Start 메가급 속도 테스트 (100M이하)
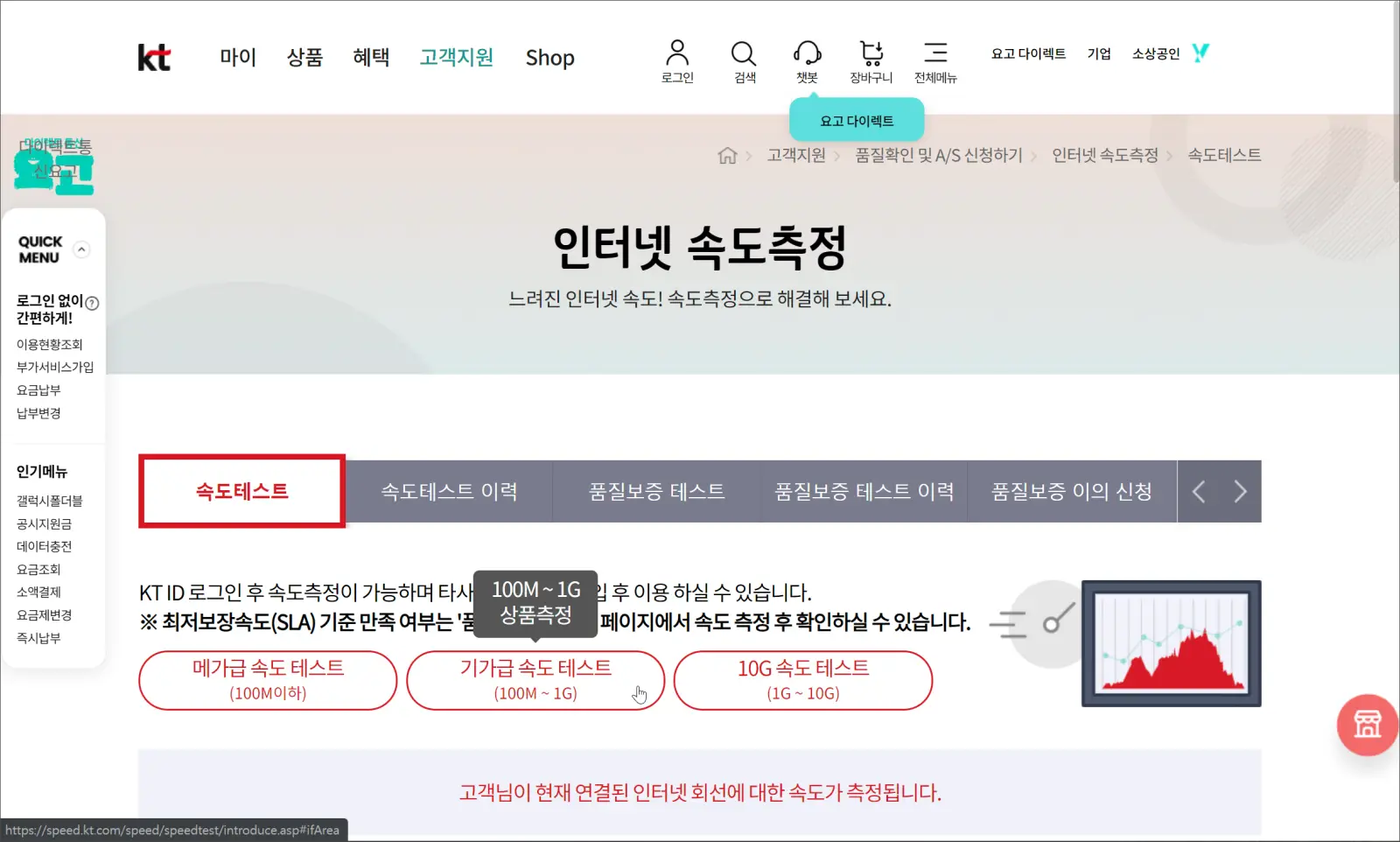1400x842 pixels. tap(268, 680)
